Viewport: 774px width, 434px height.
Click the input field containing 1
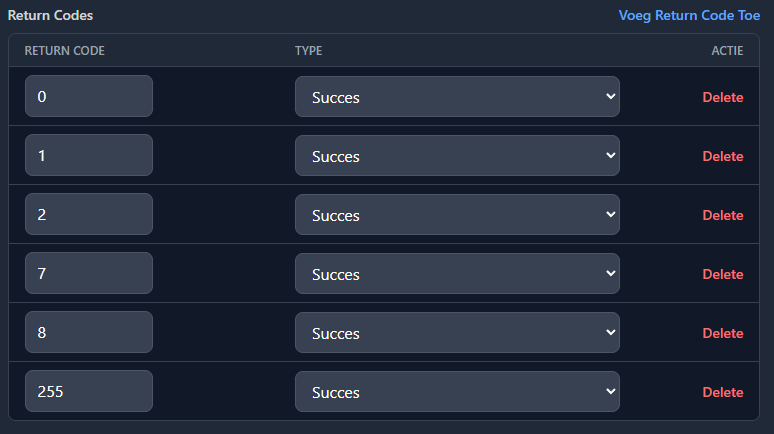tap(89, 156)
